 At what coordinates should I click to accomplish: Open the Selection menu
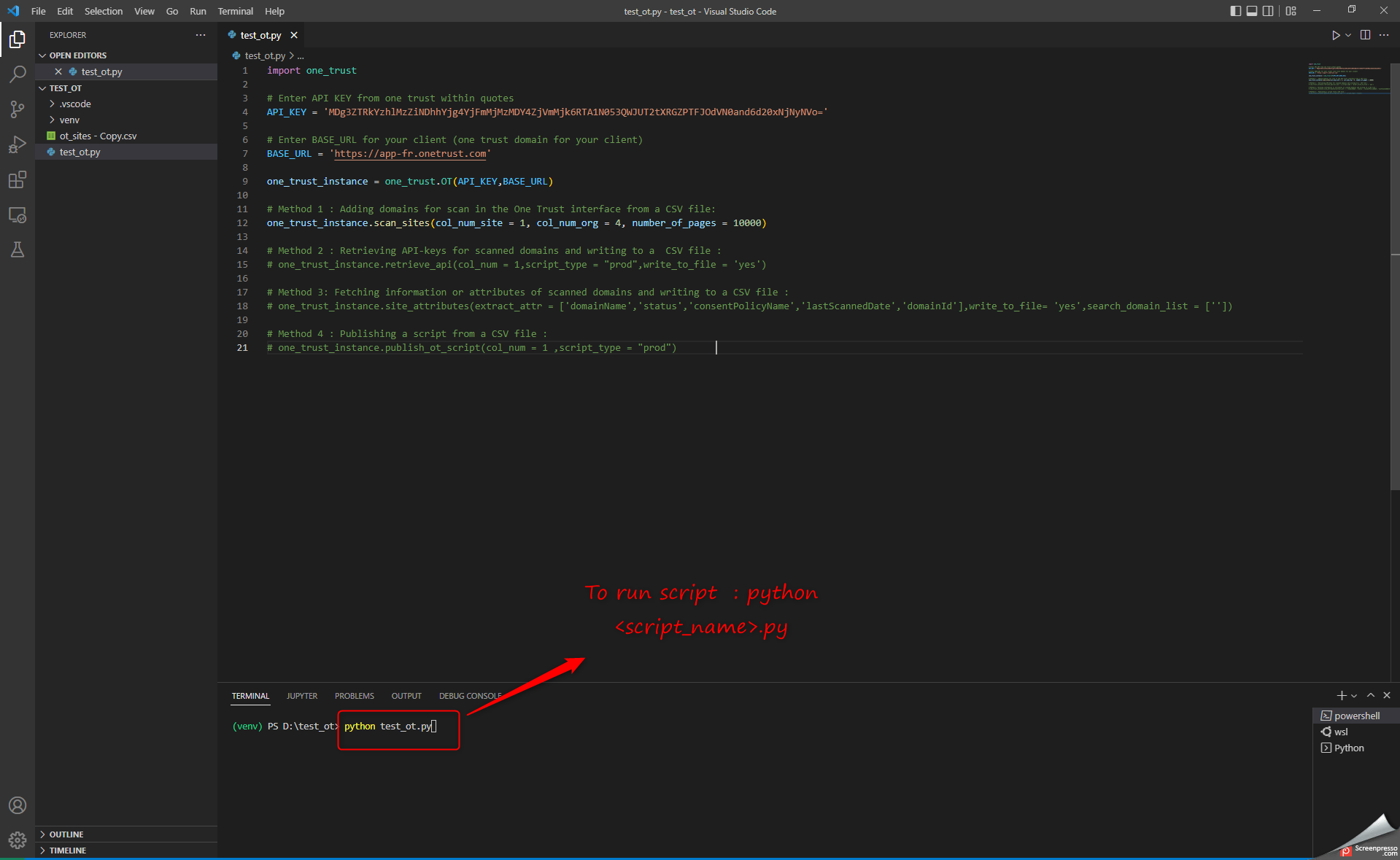pyautogui.click(x=104, y=11)
